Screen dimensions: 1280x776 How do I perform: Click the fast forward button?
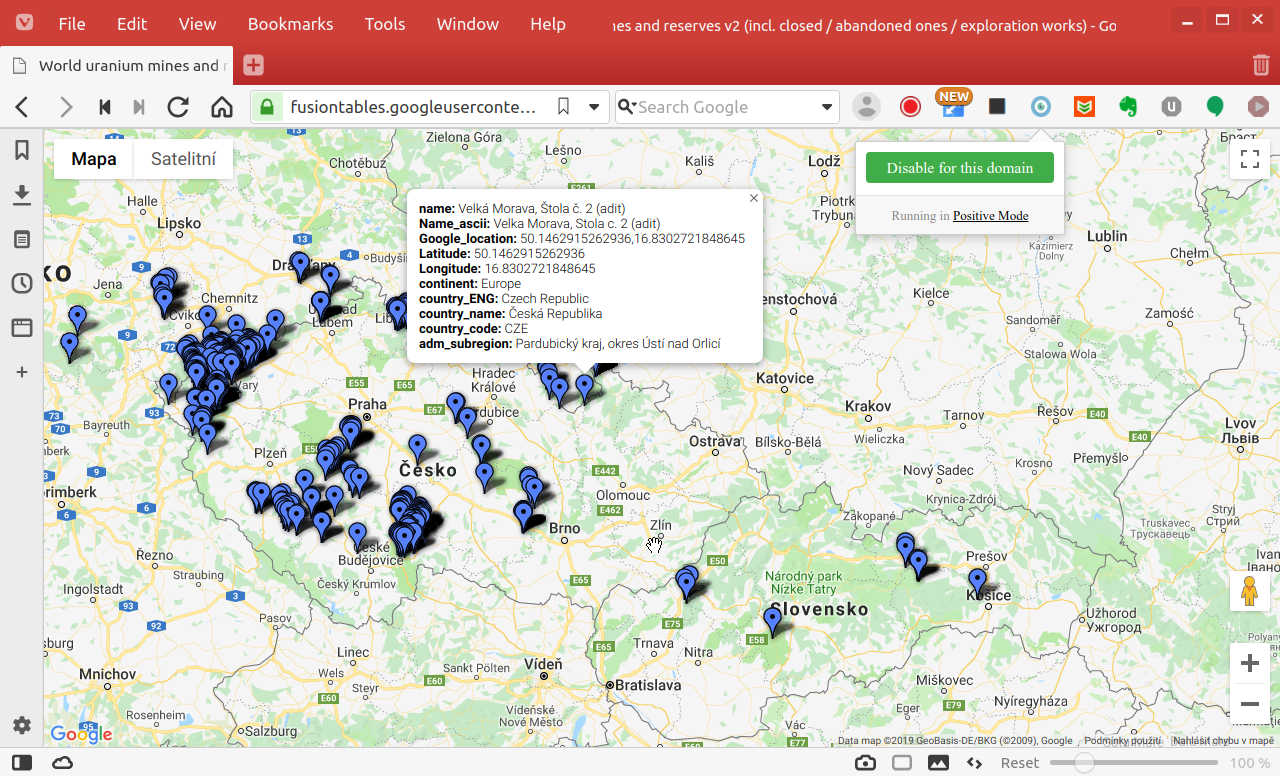[x=139, y=107]
